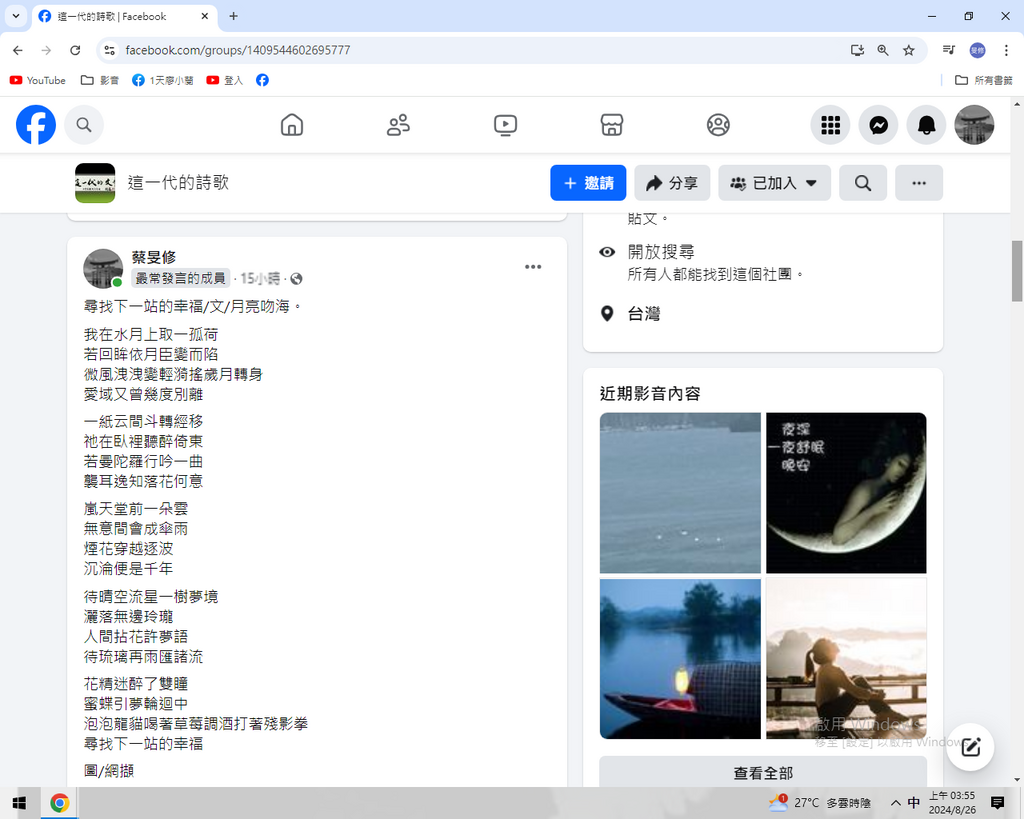Open the YouTube bookmark
This screenshot has height=819, width=1024.
(x=38, y=80)
